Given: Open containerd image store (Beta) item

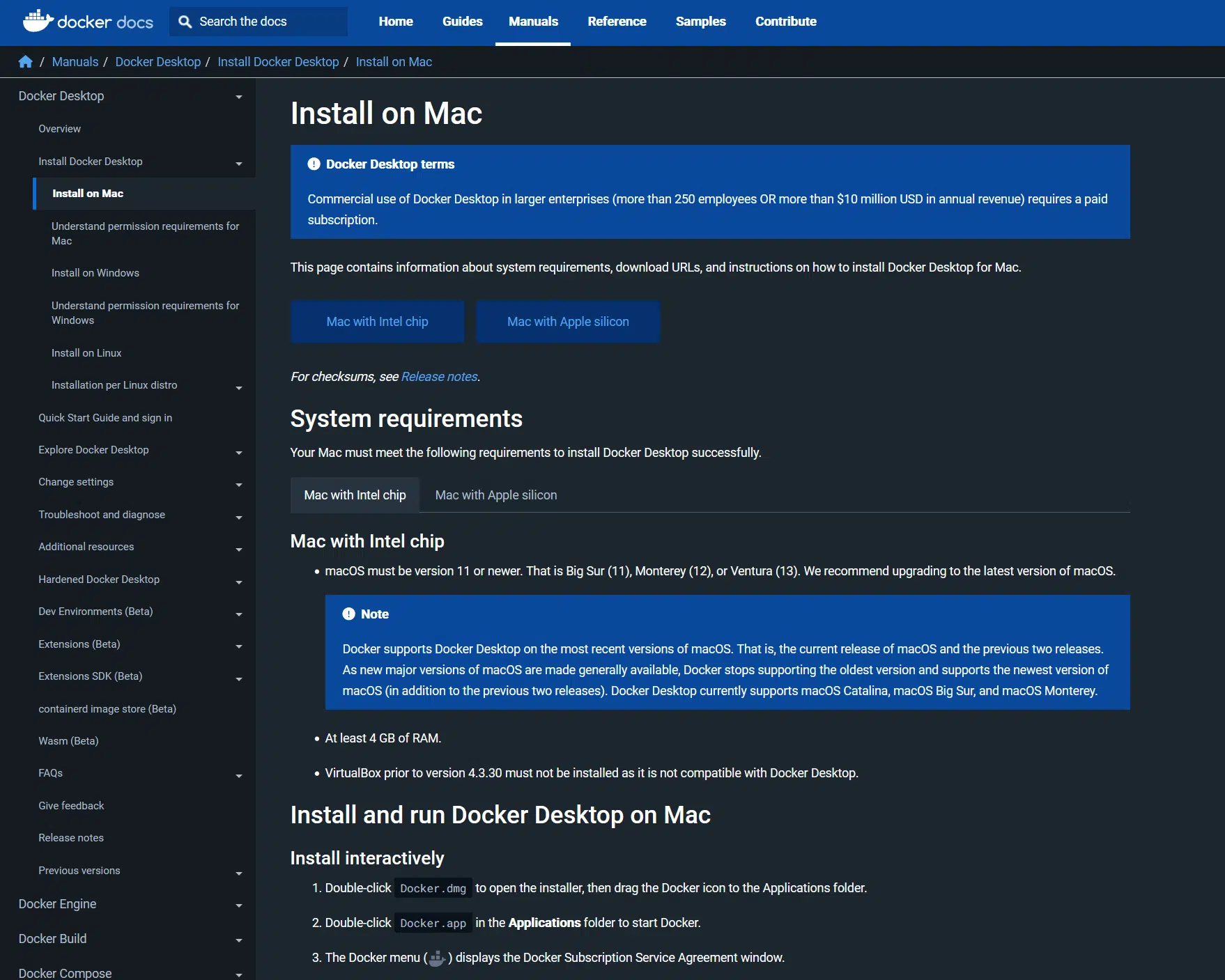Looking at the screenshot, I should [107, 709].
